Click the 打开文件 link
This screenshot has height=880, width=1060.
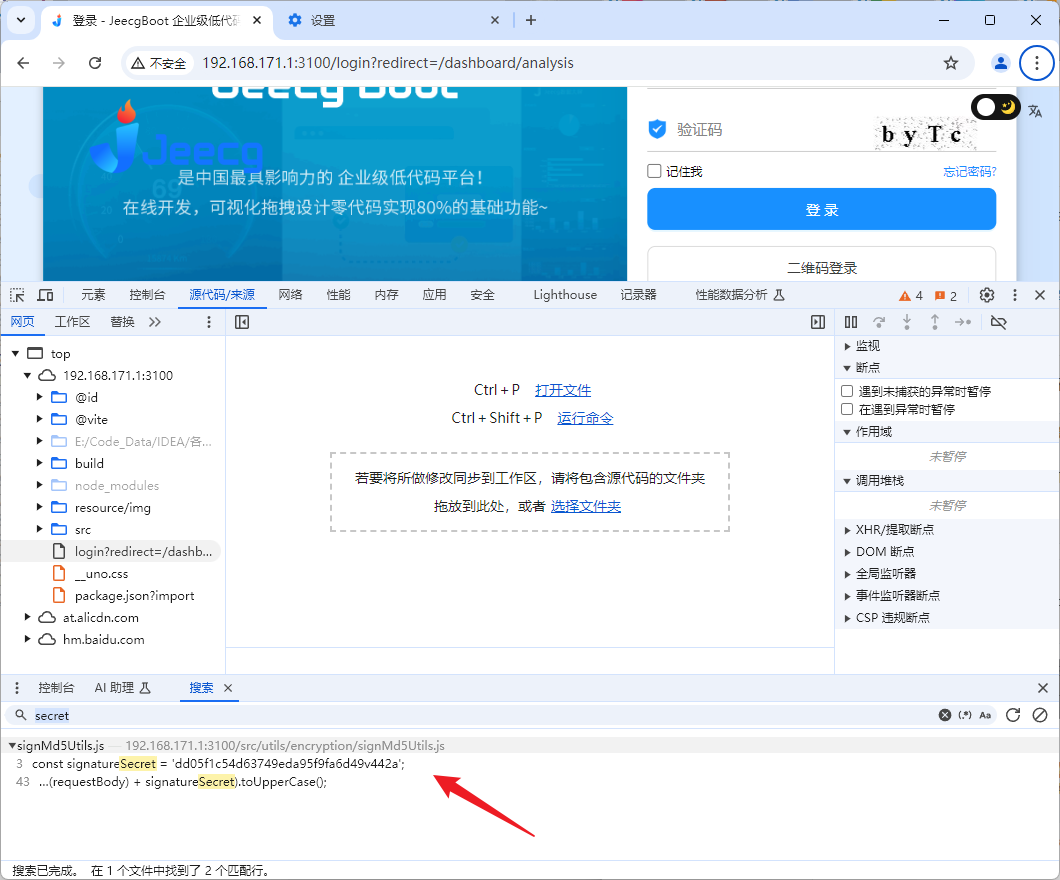[x=563, y=390]
